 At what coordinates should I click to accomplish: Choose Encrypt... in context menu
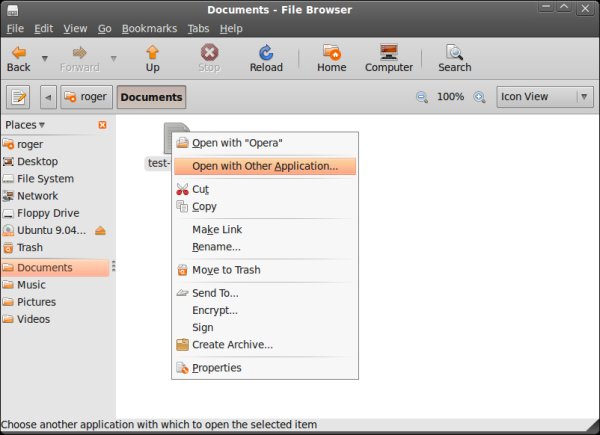[x=265, y=310]
